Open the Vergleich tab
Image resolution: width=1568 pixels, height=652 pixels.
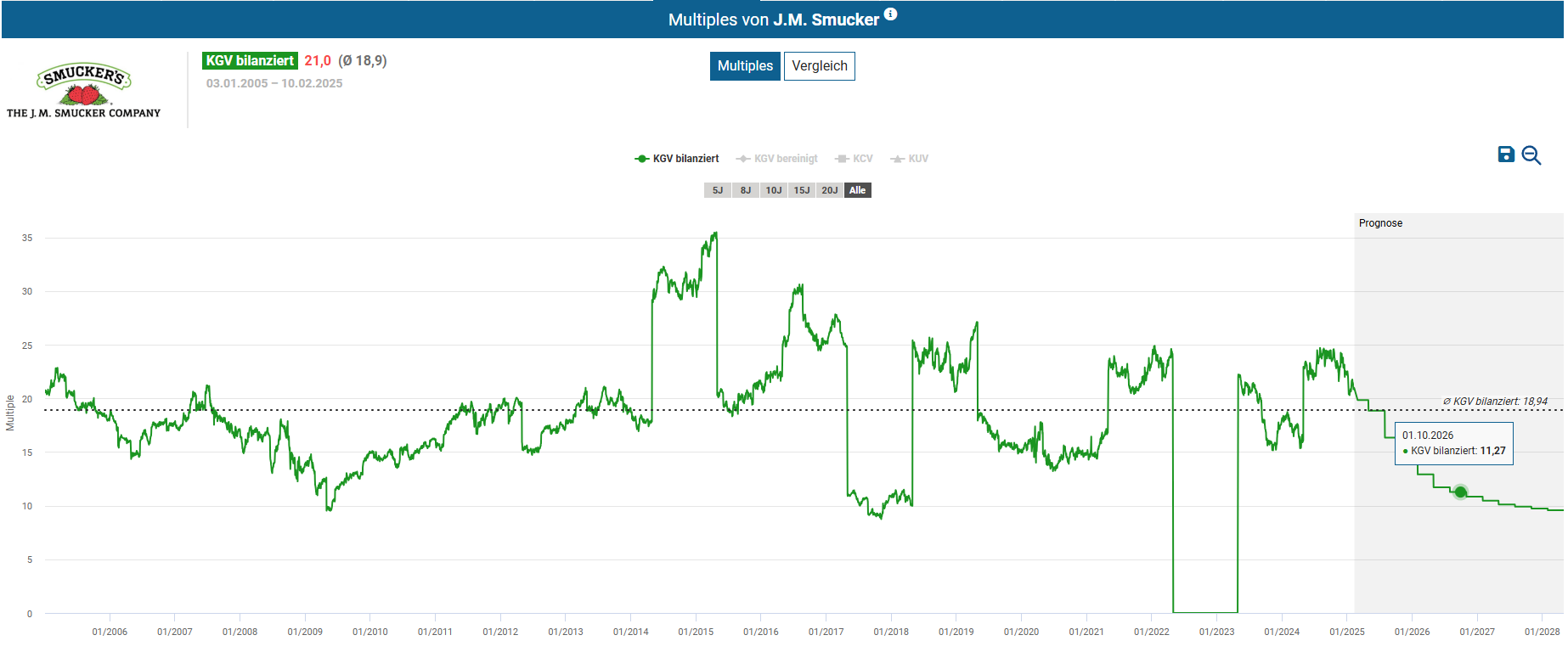coord(819,66)
